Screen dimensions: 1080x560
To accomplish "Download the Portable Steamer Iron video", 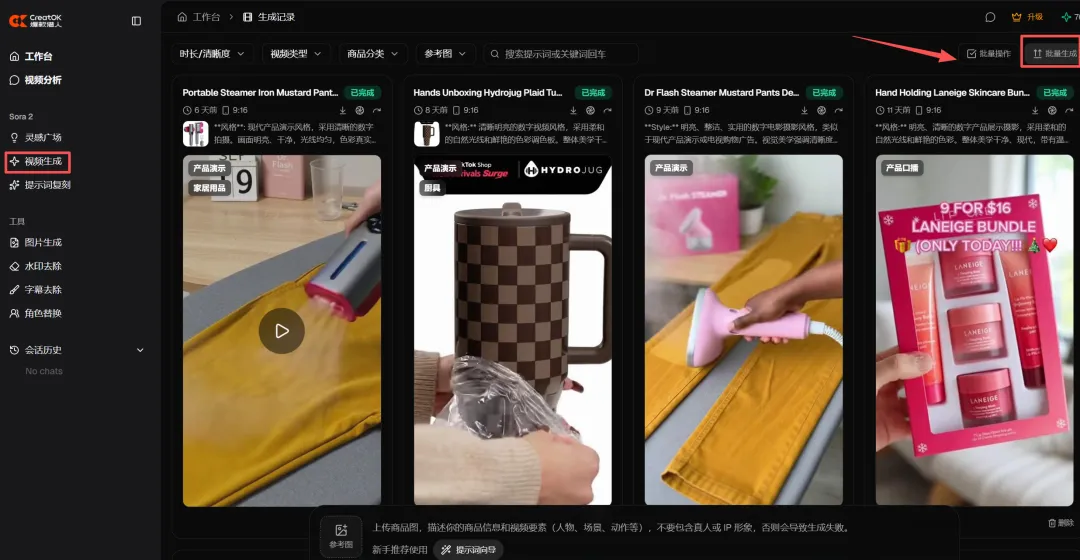I will click(x=342, y=110).
